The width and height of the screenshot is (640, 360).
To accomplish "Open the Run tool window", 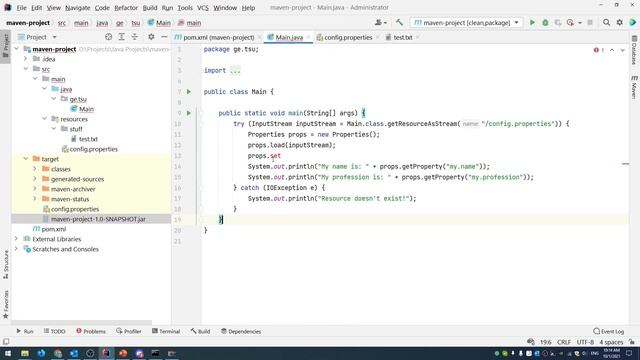I will (25, 331).
